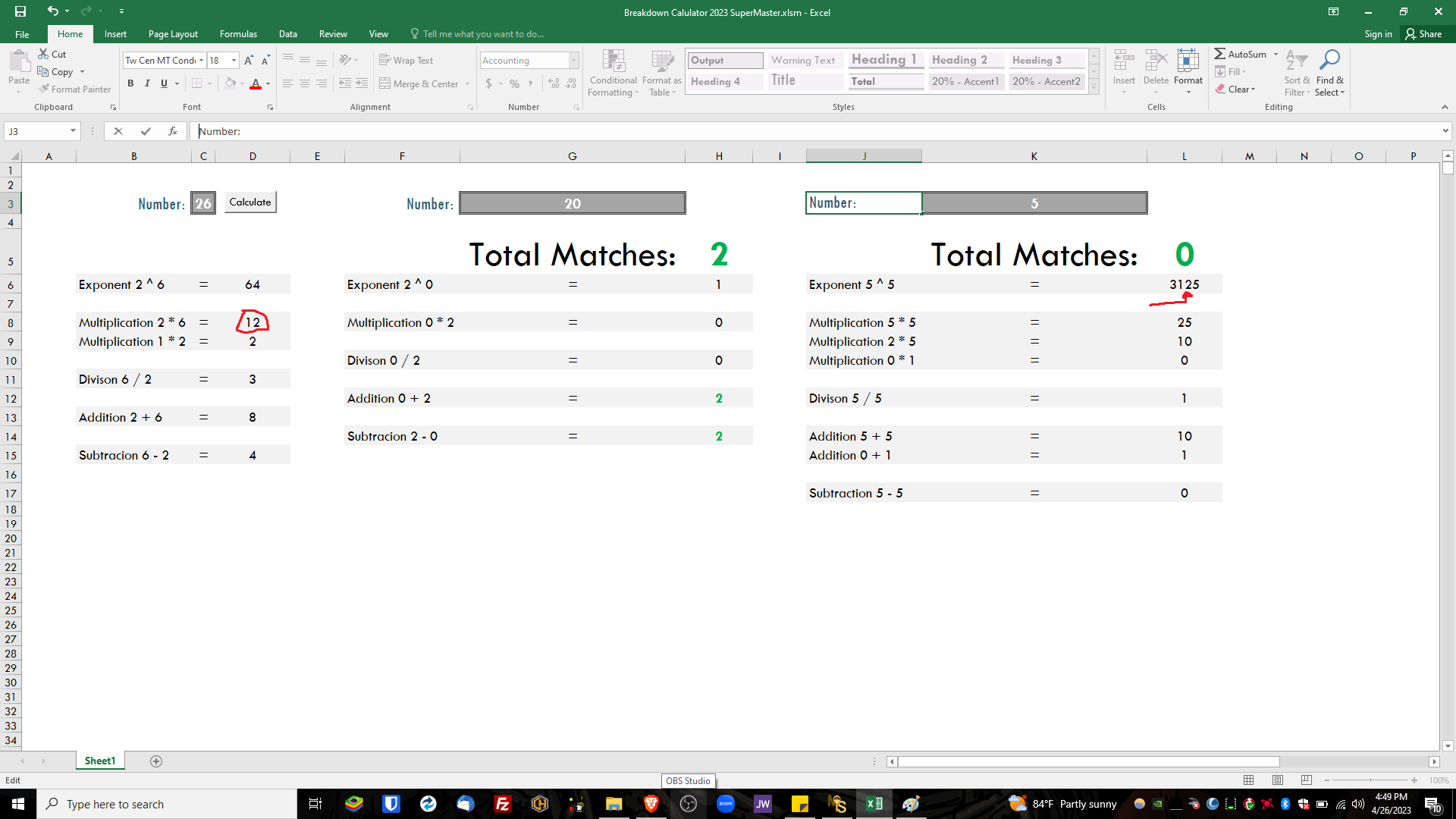Switch to the Formulas ribbon tab
1456x819 pixels.
click(x=238, y=34)
